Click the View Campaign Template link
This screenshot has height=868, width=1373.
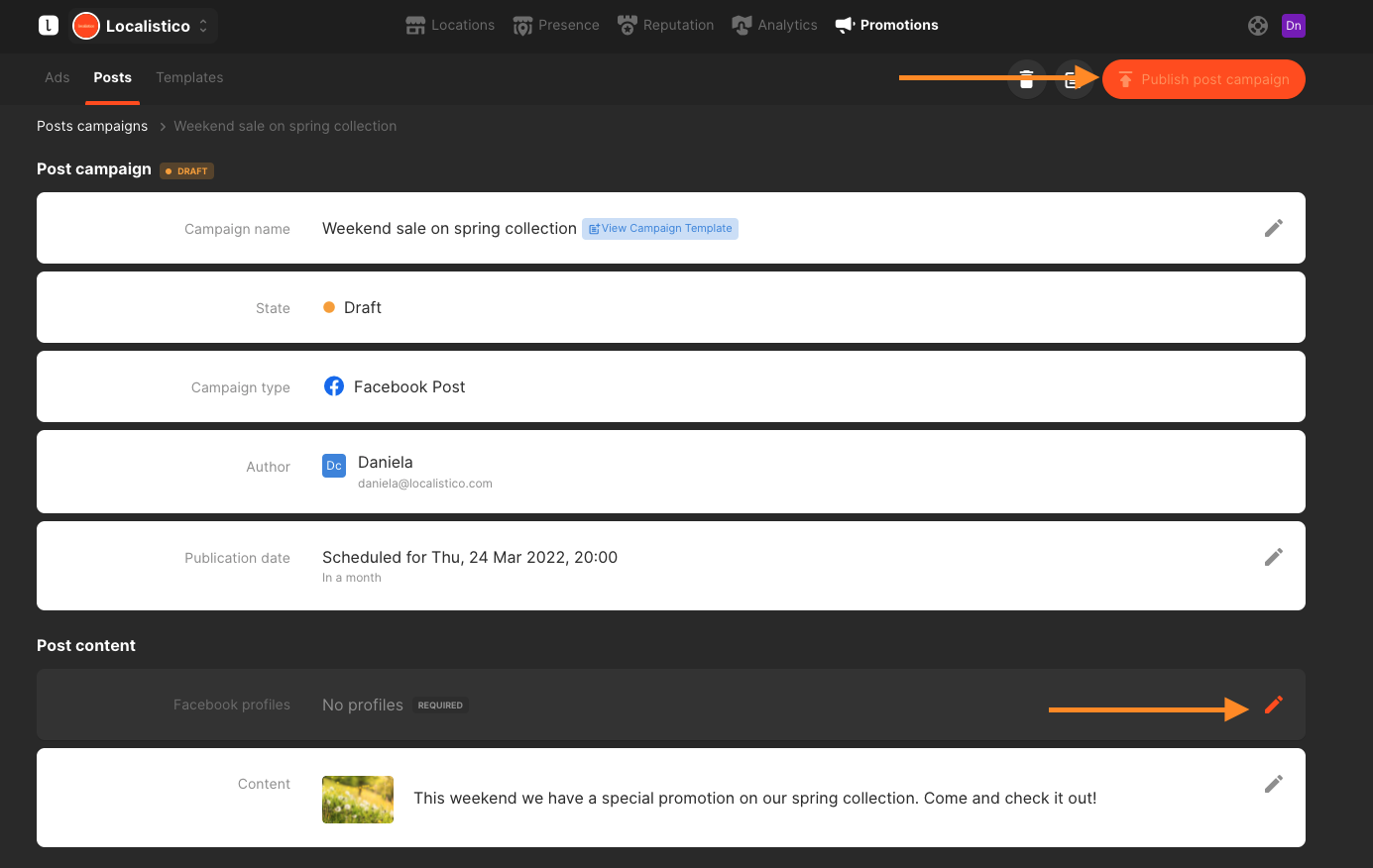[660, 228]
